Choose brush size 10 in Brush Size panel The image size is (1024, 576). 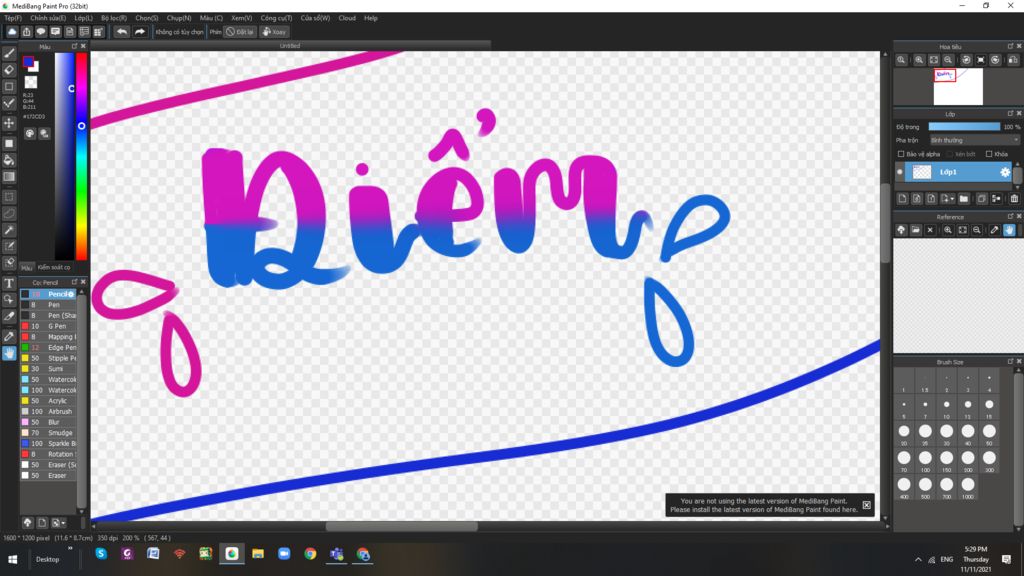pos(946,404)
